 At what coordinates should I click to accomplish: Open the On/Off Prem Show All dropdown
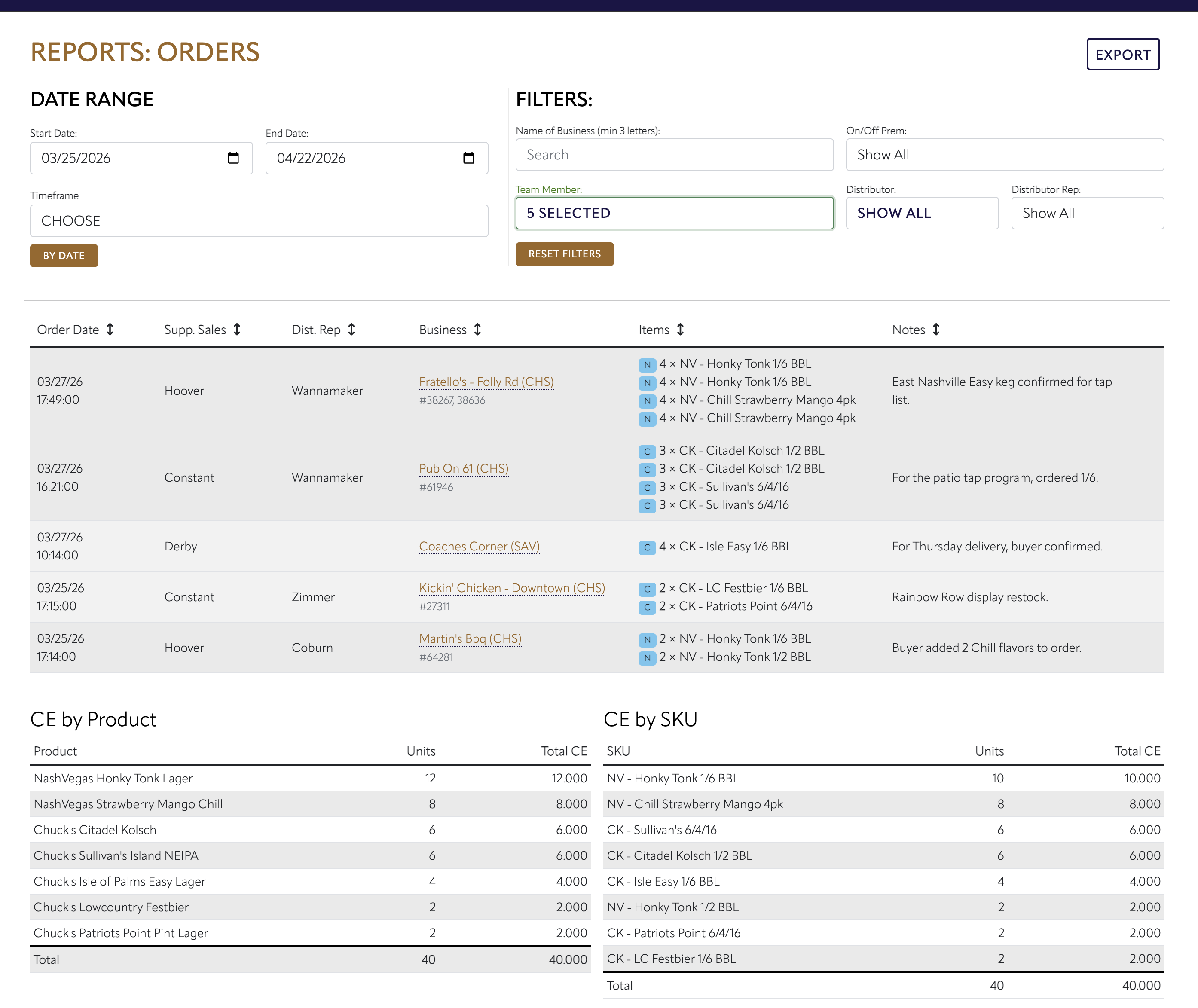coord(1005,155)
